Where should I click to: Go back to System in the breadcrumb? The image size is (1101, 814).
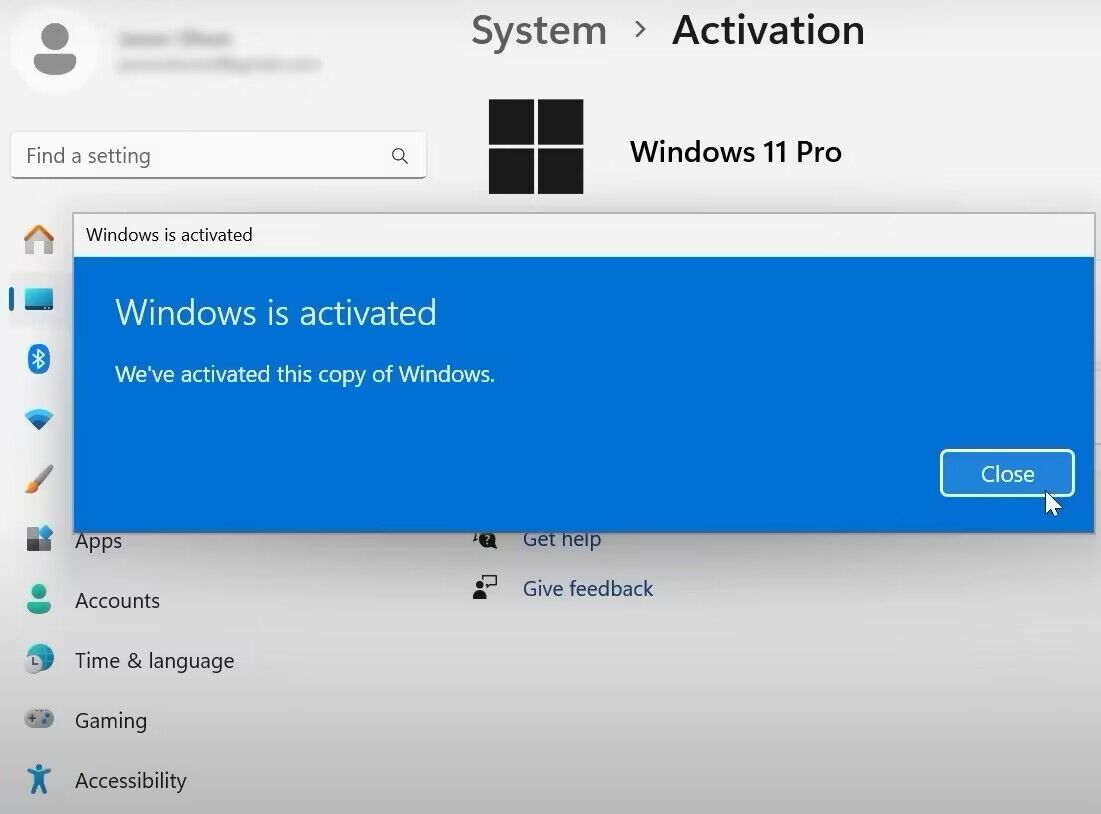coord(539,30)
